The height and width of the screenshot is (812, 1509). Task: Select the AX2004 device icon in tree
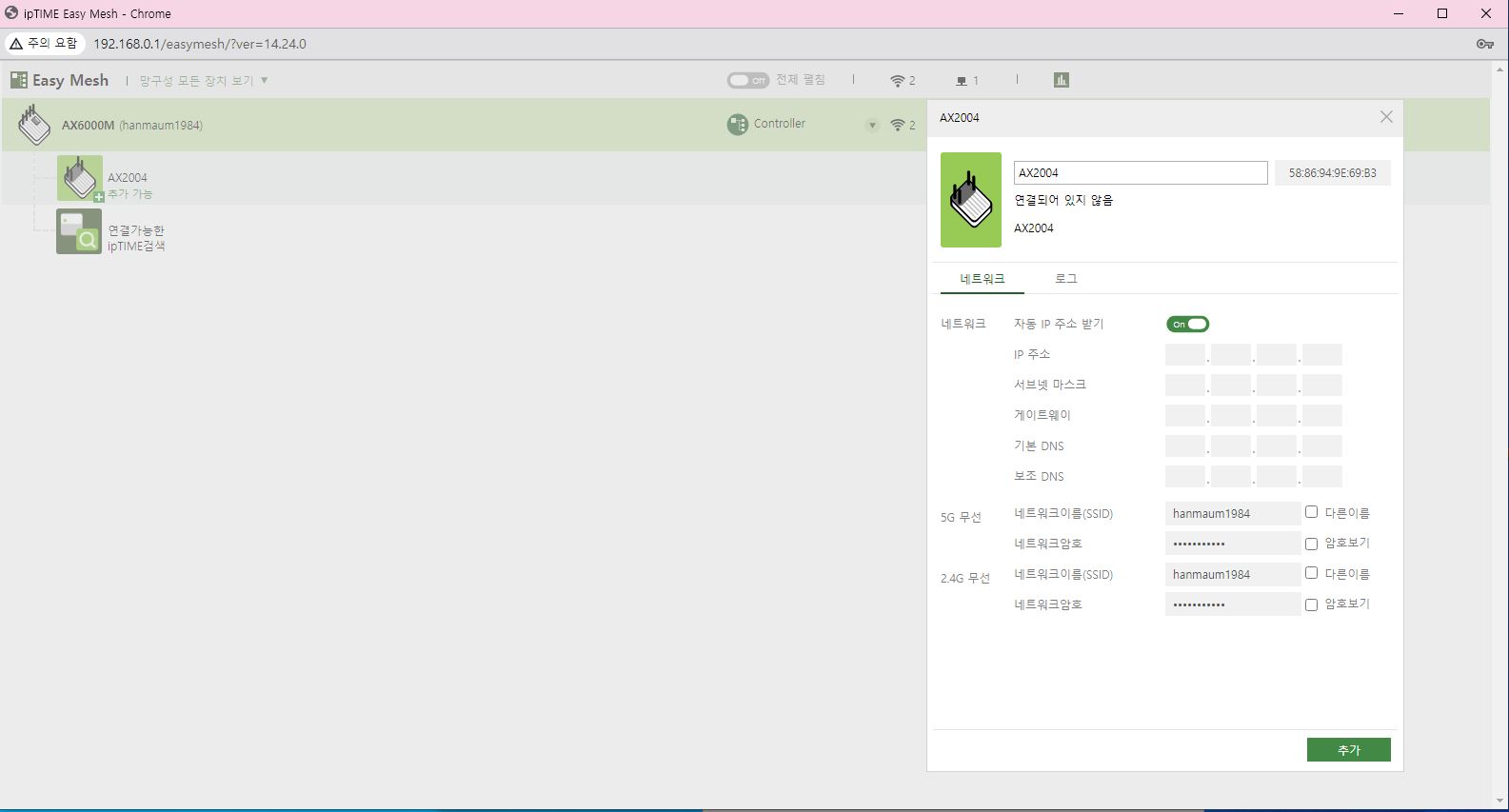click(80, 178)
